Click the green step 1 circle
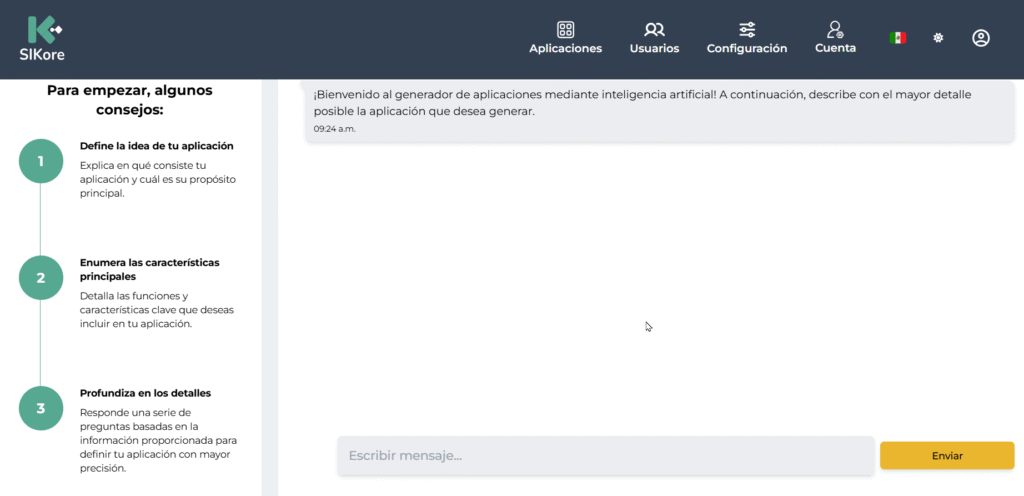This screenshot has width=1024, height=496. [x=41, y=160]
